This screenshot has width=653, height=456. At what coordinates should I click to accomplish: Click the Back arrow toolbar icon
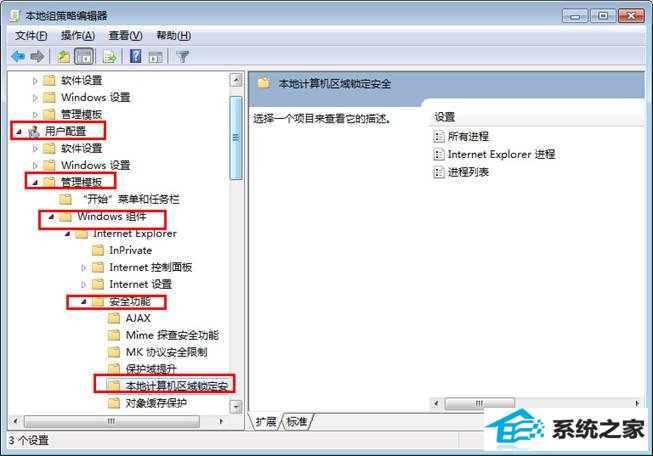point(18,56)
